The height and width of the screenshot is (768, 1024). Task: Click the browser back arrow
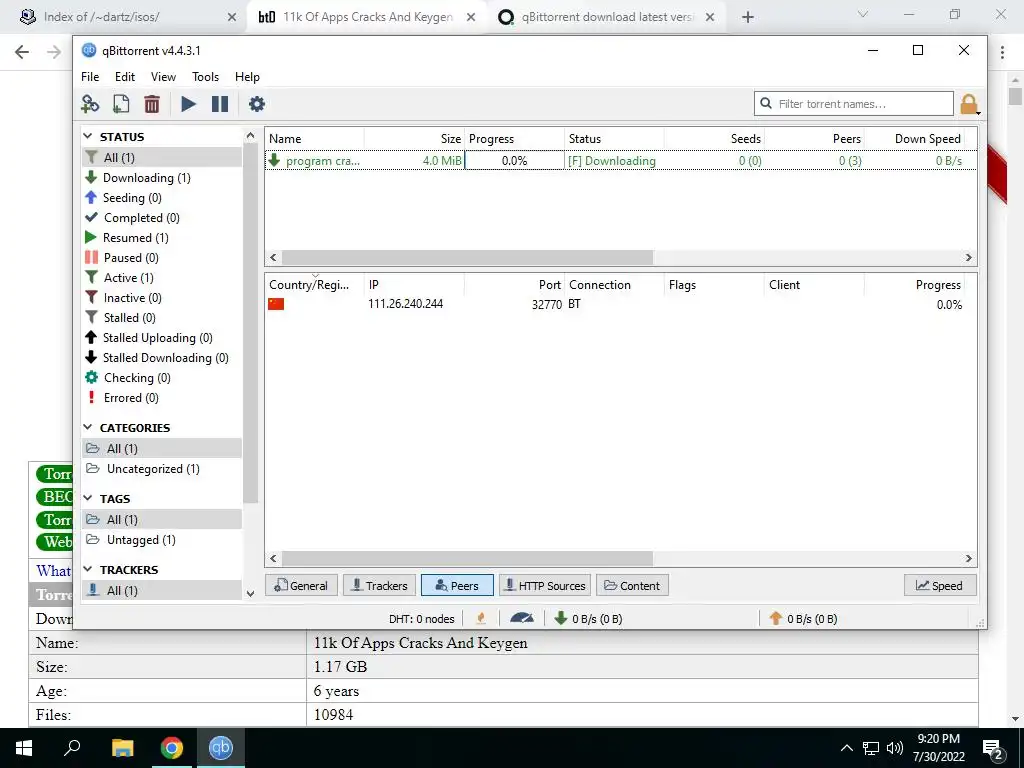click(x=22, y=52)
